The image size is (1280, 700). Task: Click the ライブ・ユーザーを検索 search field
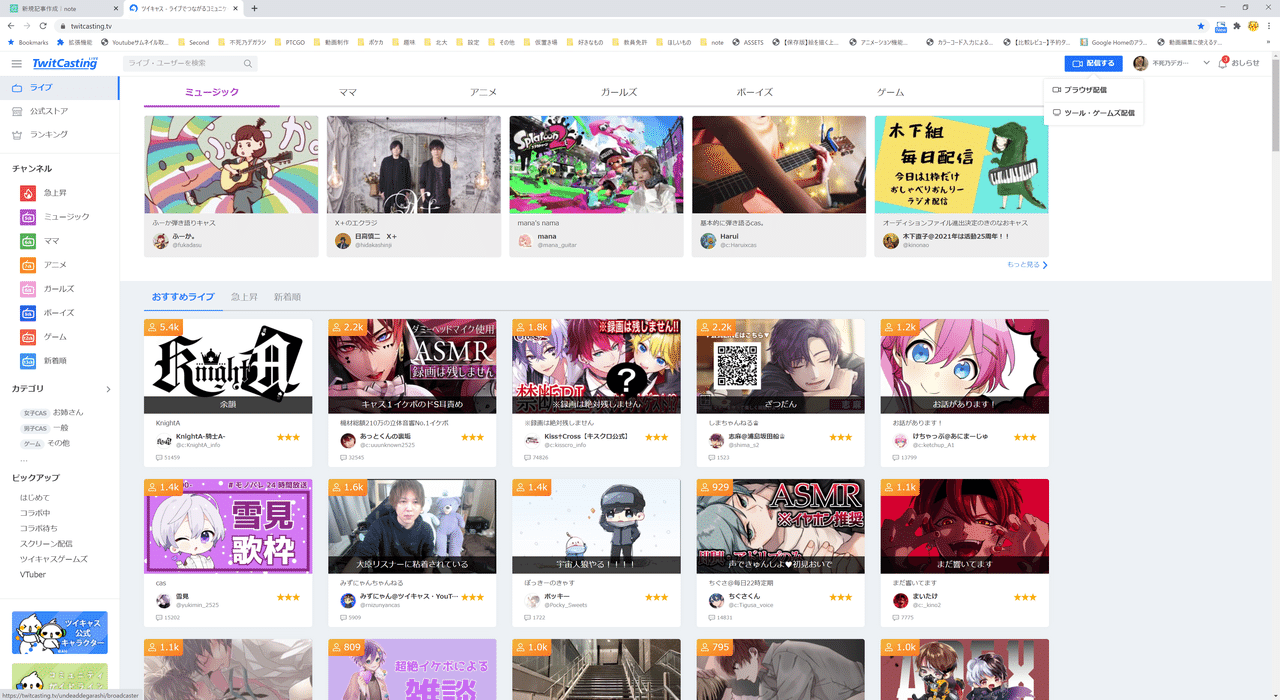coord(190,63)
